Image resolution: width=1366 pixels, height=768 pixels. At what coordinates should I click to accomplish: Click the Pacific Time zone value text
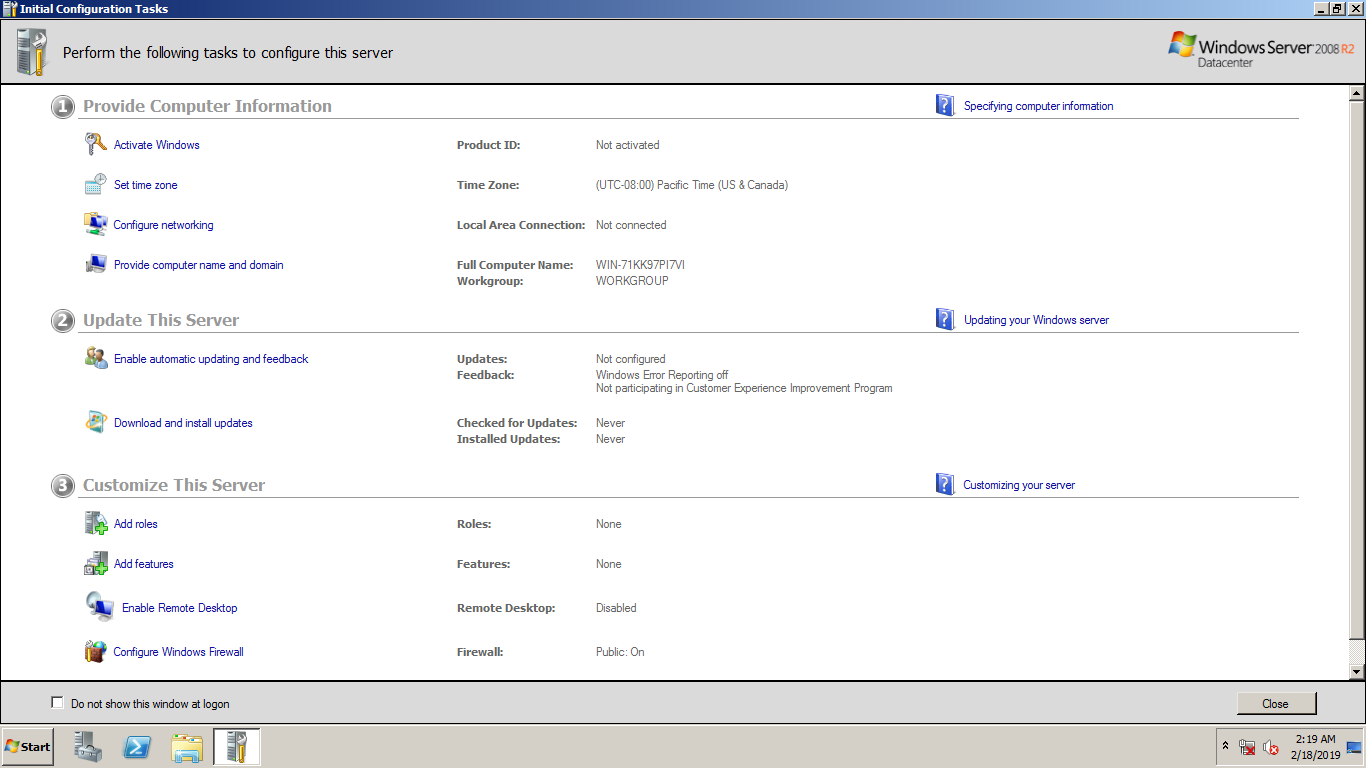692,185
